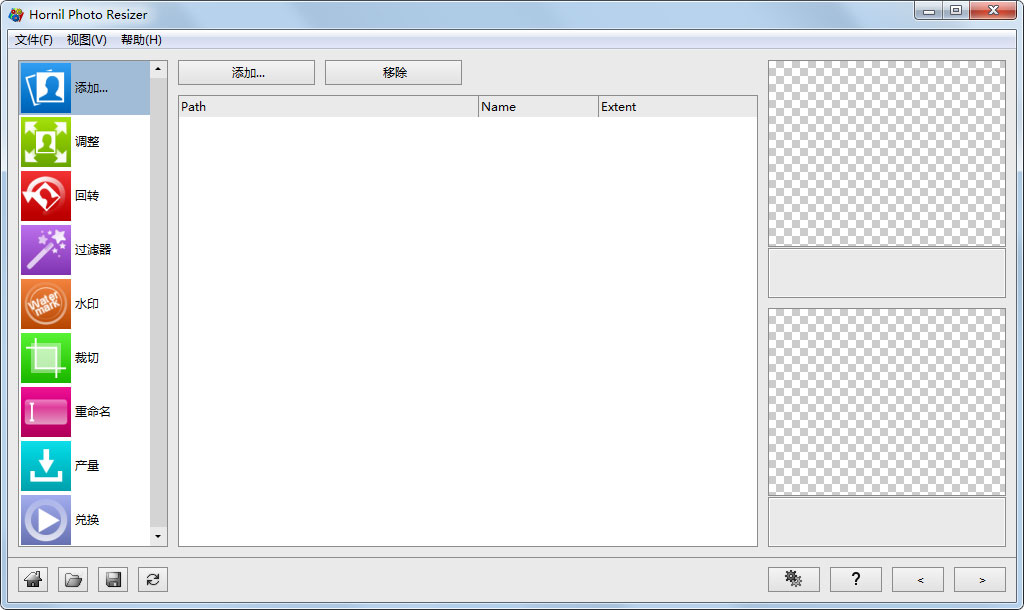1024x610 pixels.
Task: Click the home icon button
Action: click(33, 579)
